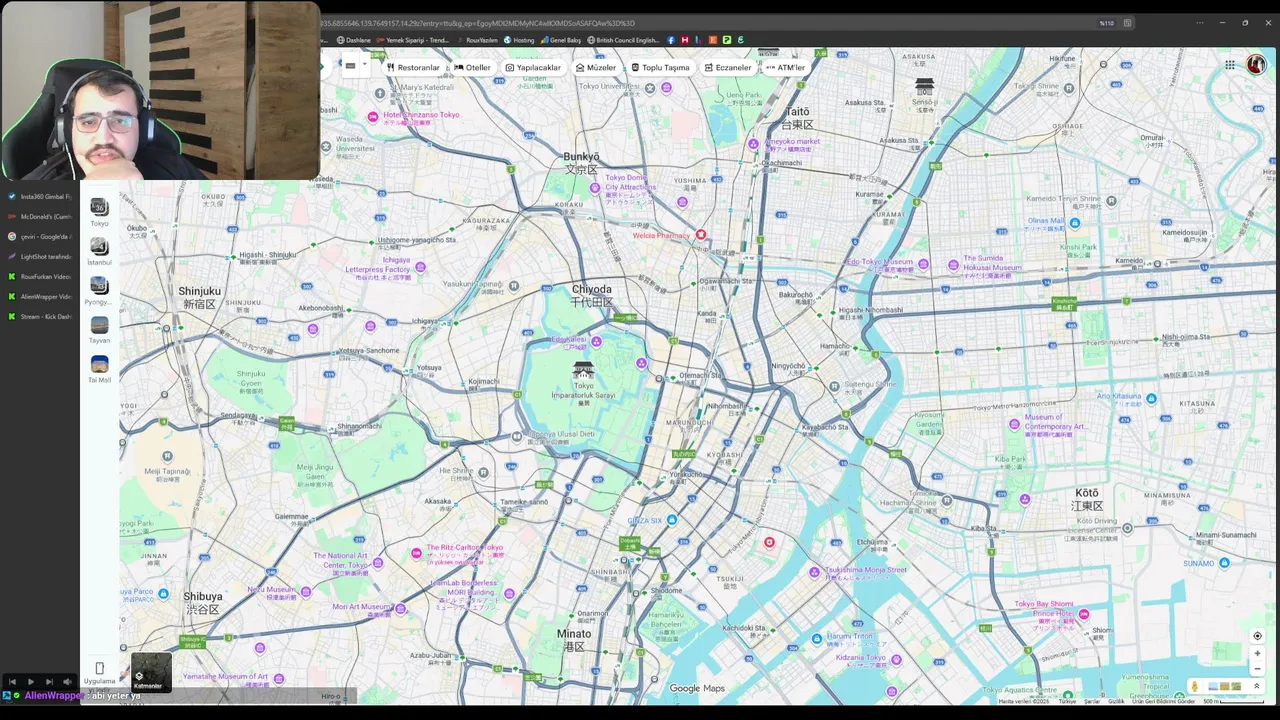Screen dimensions: 1280x720
Task: Click the Eczaneler category chip
Action: point(727,68)
